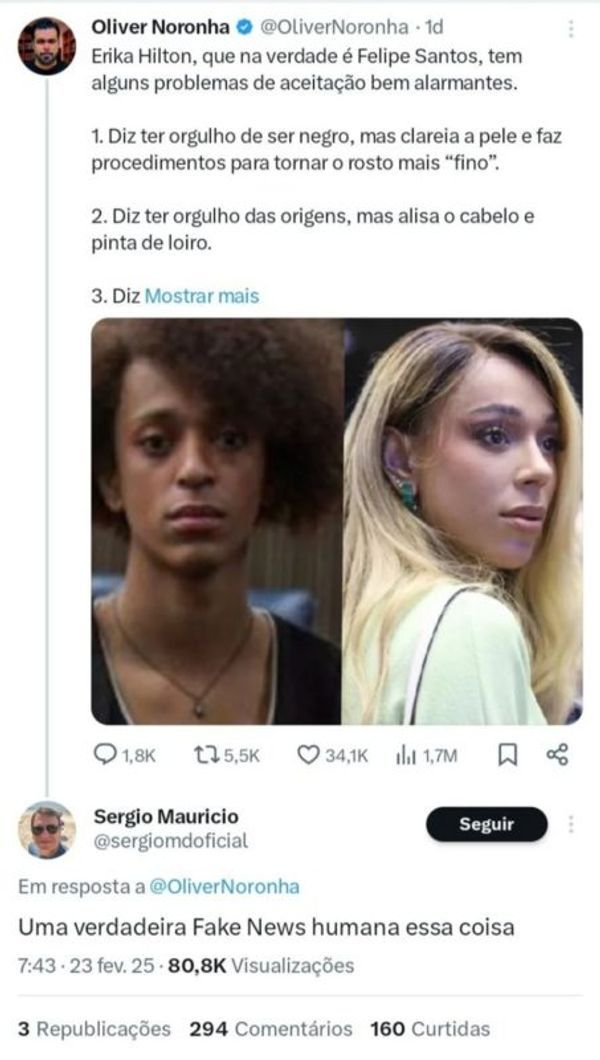The height and width of the screenshot is (1060, 600).
Task: Open the right photo showing blonde hair
Action: [462, 521]
